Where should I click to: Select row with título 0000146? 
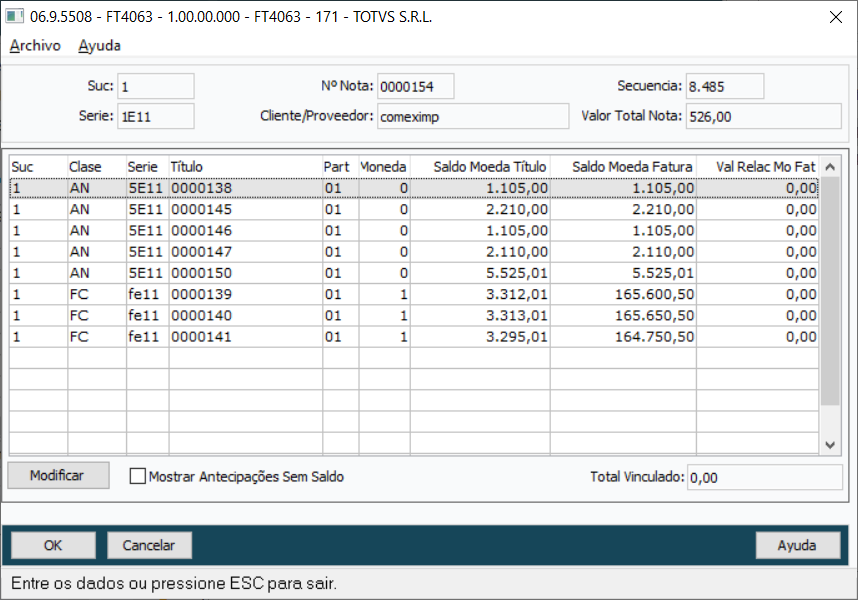pos(414,231)
